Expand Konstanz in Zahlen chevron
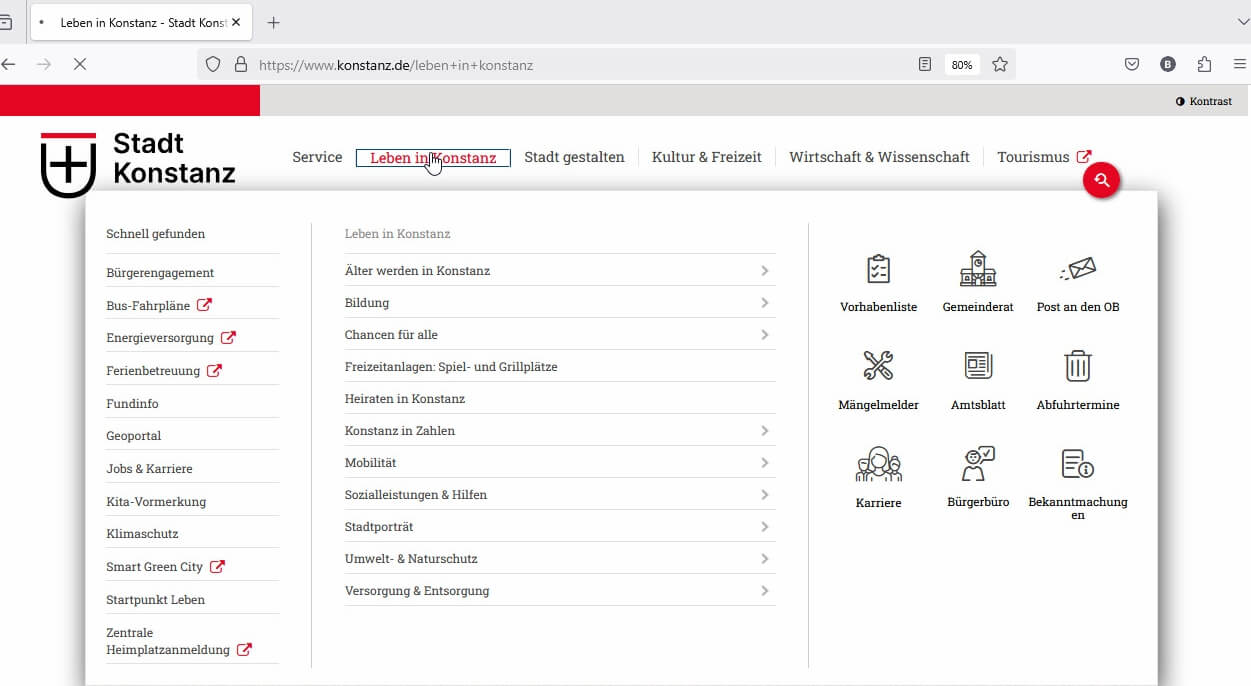The width and height of the screenshot is (1251, 686). pyautogui.click(x=764, y=431)
